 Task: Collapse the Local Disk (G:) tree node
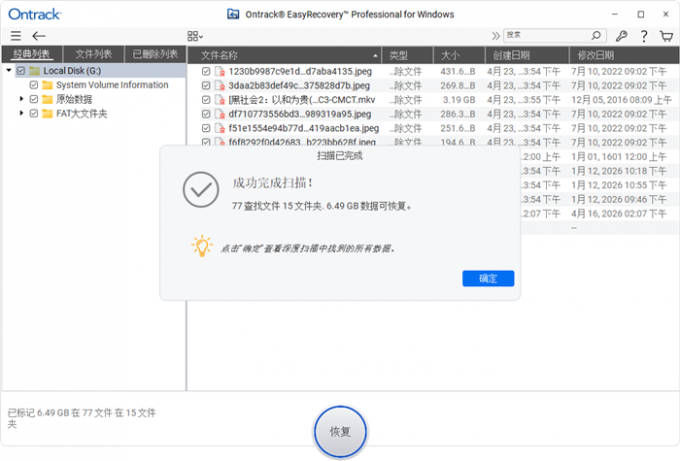pos(9,70)
